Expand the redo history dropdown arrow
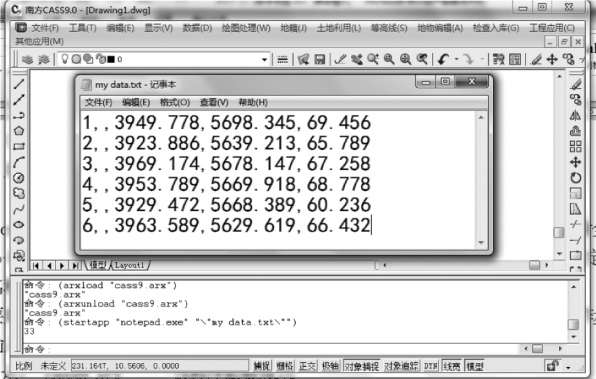Viewport: 596px width, 379px height. [482, 59]
